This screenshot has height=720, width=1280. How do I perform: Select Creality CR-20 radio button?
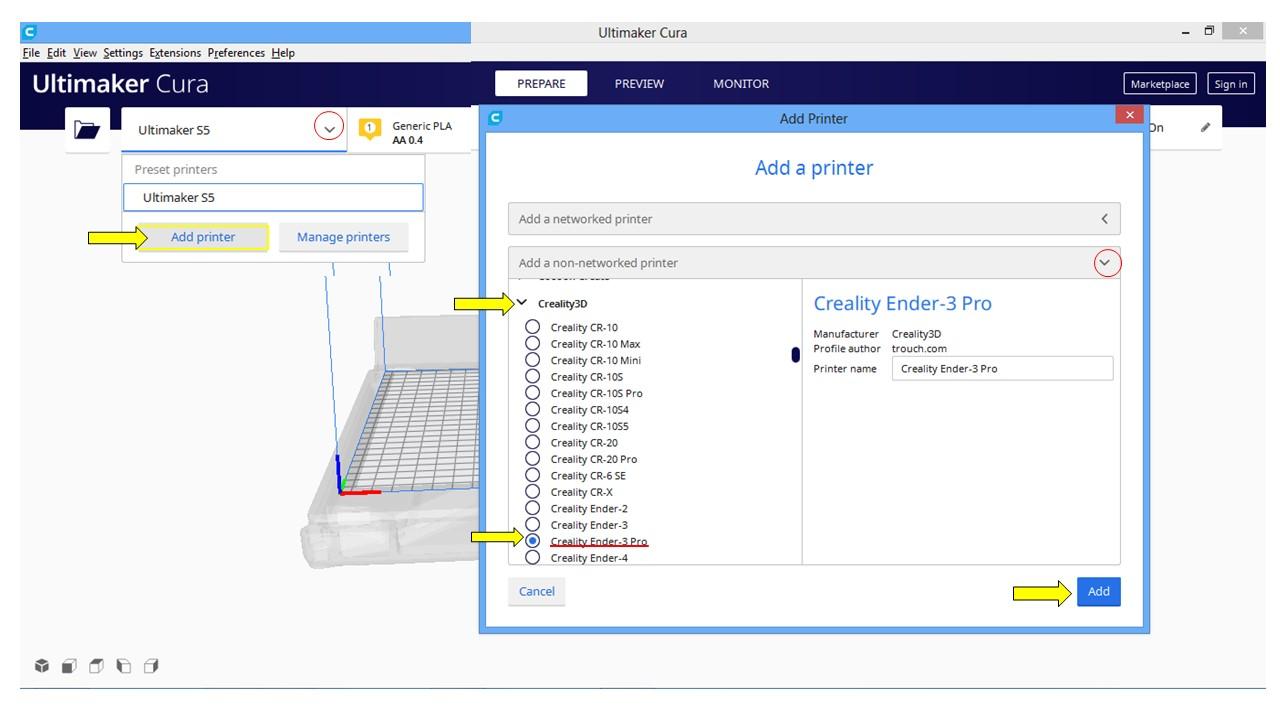coord(532,442)
